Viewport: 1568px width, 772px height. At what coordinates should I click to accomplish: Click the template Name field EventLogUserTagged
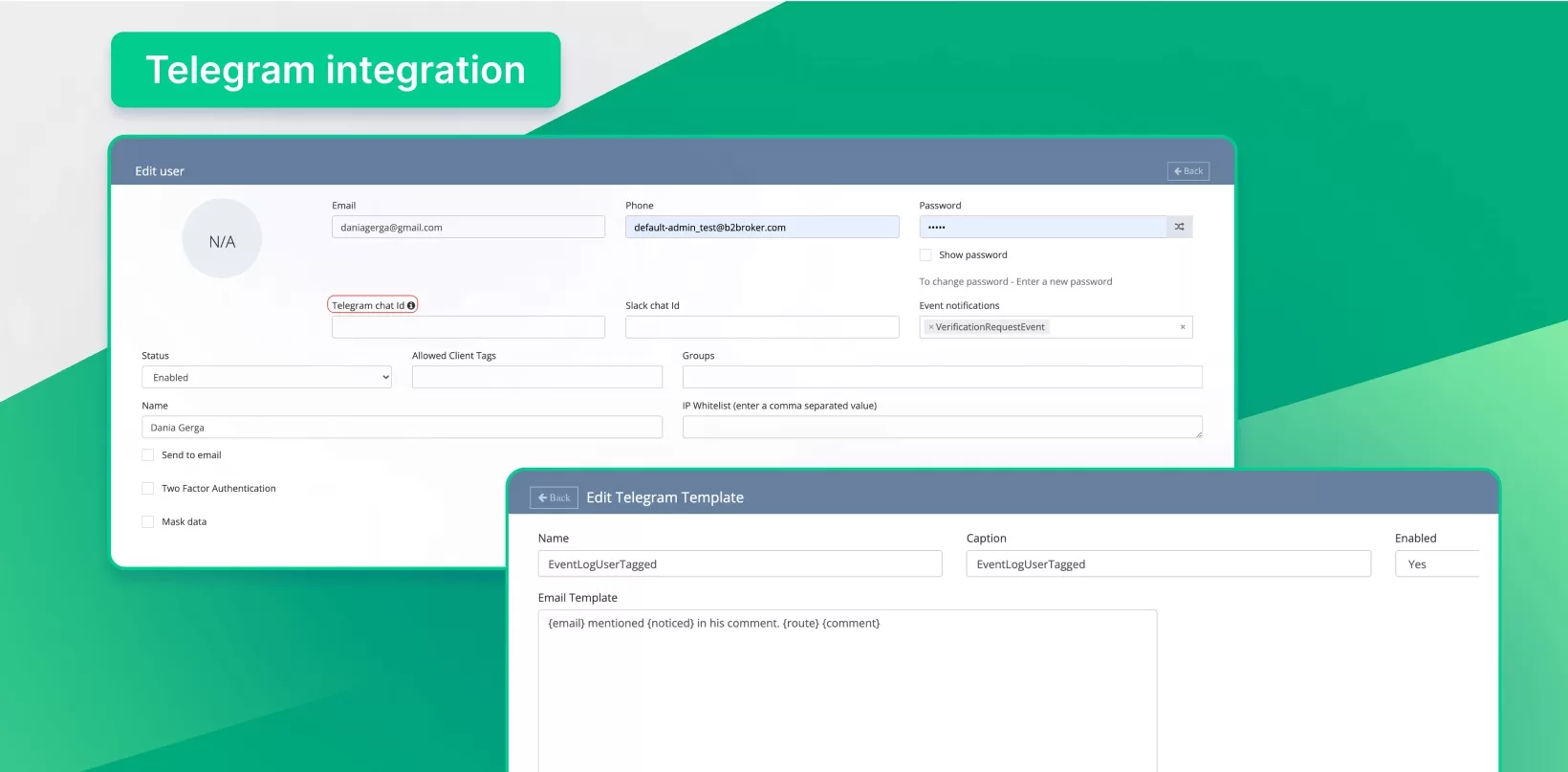(740, 564)
